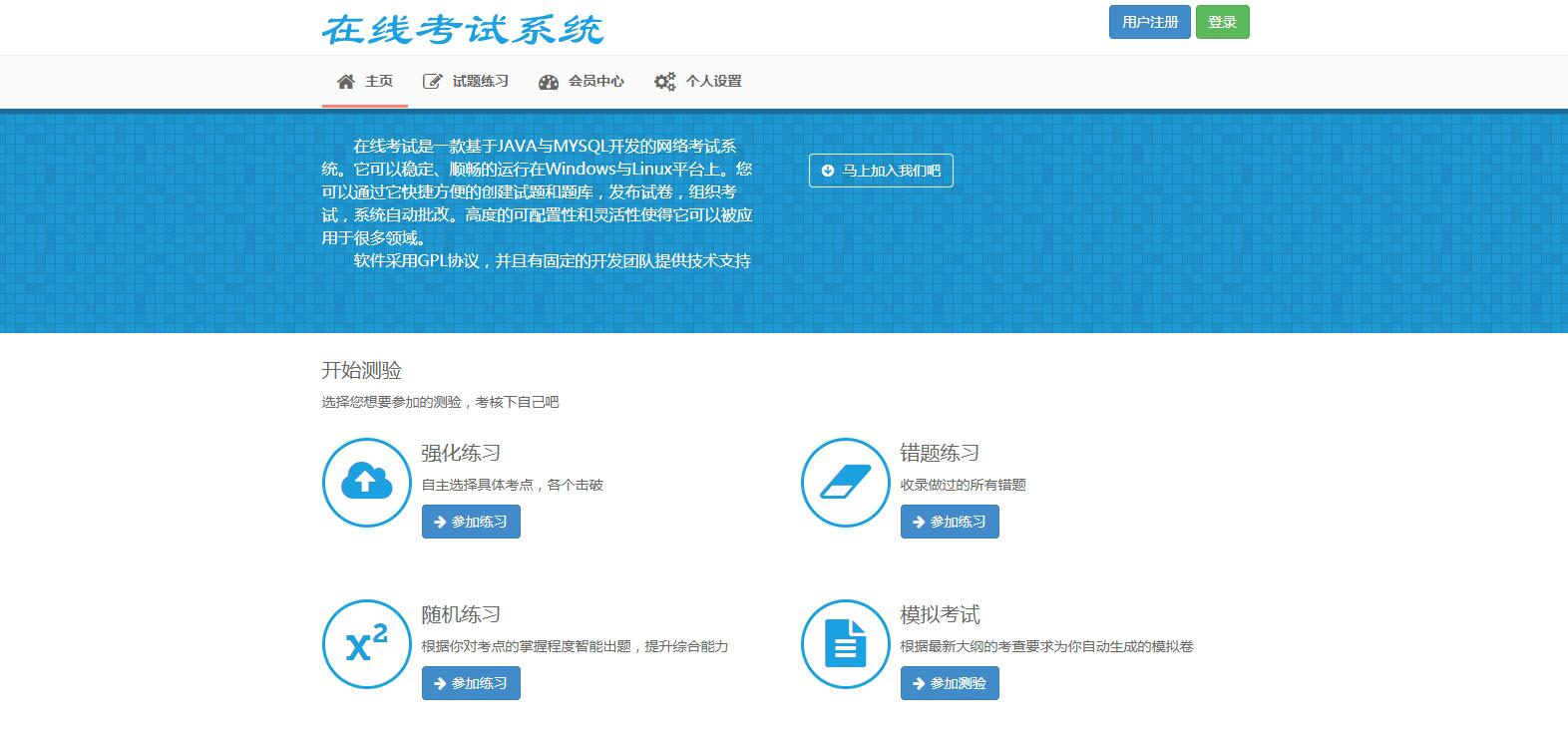Image resolution: width=1568 pixels, height=729 pixels.
Task: Click the 随机练习 heading
Action: click(x=461, y=615)
